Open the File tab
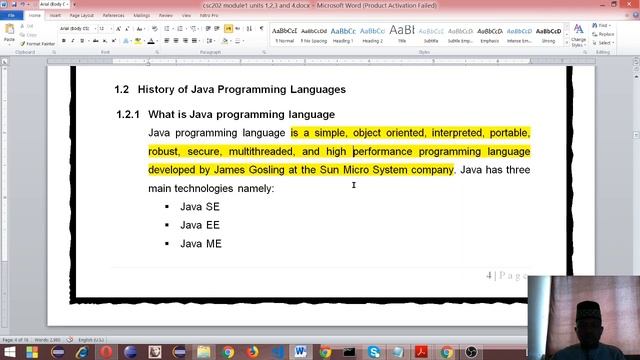Image resolution: width=640 pixels, height=360 pixels. point(11,16)
